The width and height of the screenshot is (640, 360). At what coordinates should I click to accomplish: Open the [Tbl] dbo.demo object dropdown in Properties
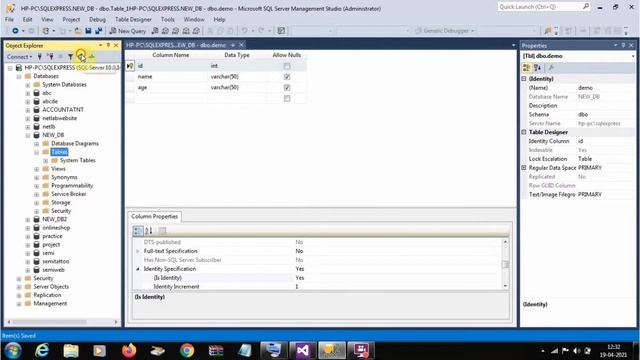tap(633, 56)
